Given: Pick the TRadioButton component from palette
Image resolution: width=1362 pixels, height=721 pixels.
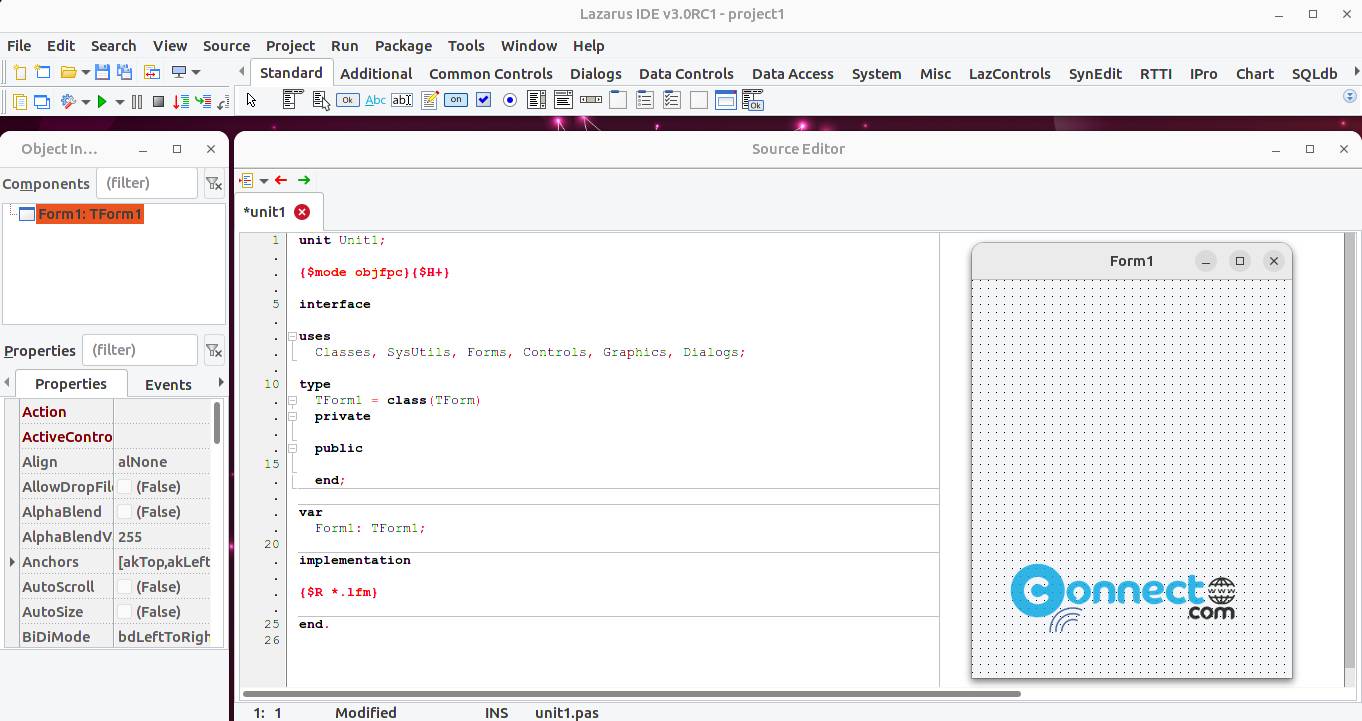Looking at the screenshot, I should click(510, 100).
